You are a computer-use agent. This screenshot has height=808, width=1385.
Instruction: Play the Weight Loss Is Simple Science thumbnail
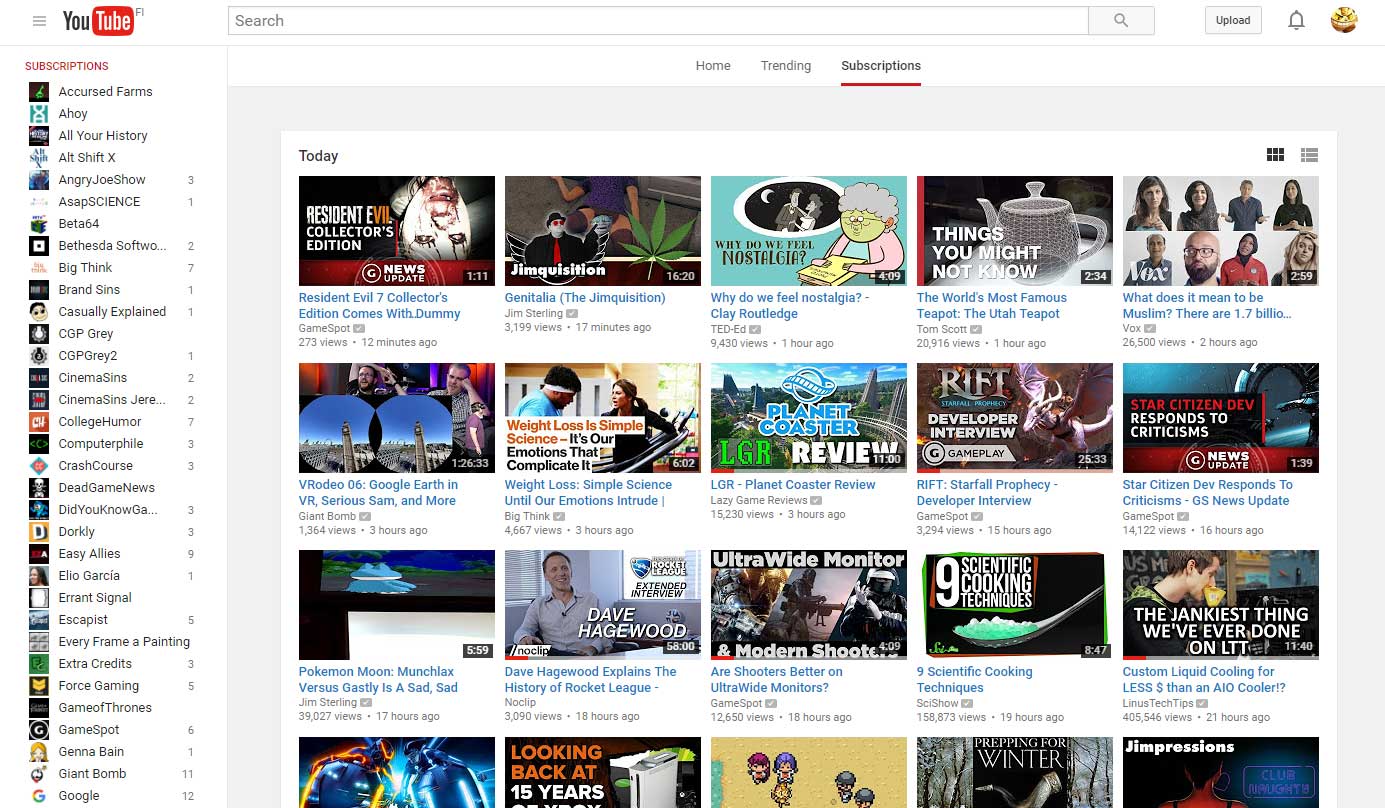(603, 418)
